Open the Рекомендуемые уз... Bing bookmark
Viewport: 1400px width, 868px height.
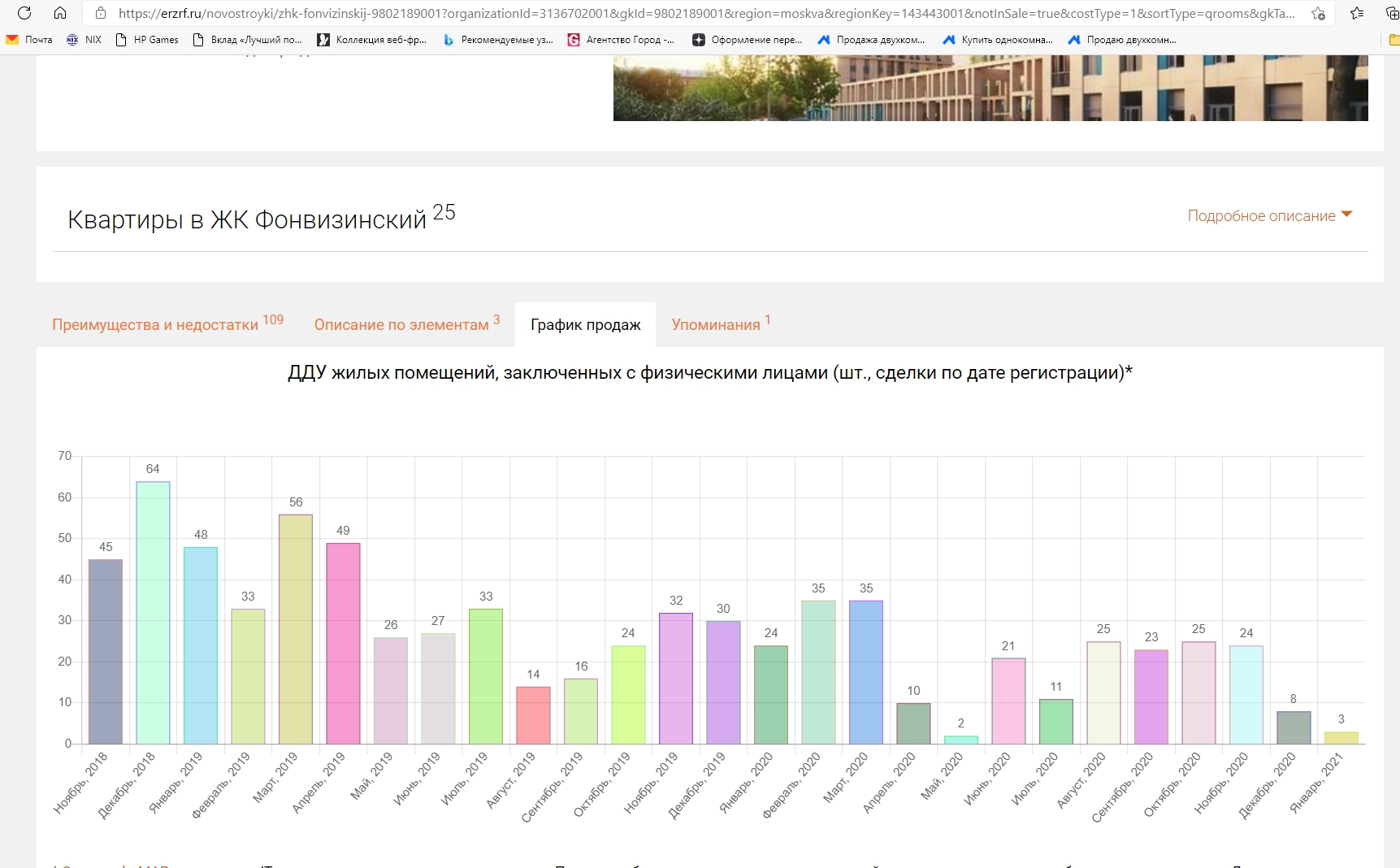[x=498, y=40]
